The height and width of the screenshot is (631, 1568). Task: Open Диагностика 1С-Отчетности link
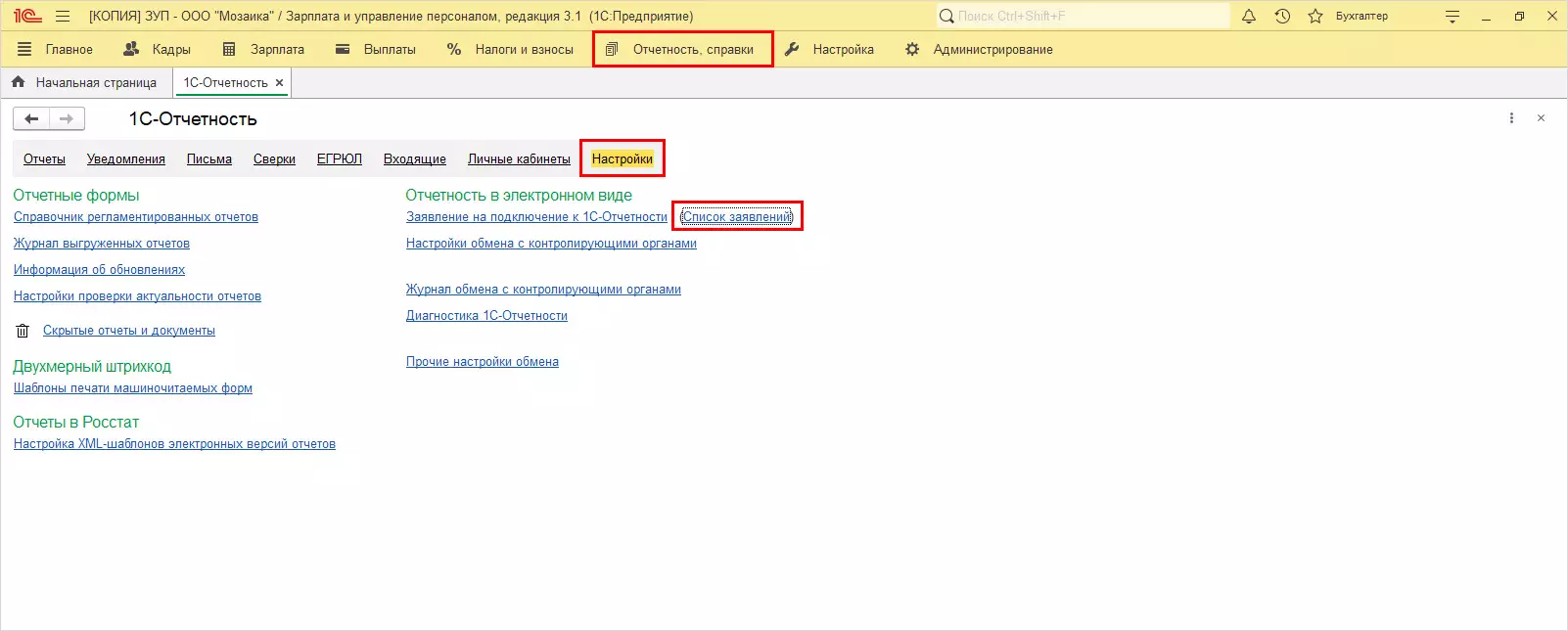point(486,316)
